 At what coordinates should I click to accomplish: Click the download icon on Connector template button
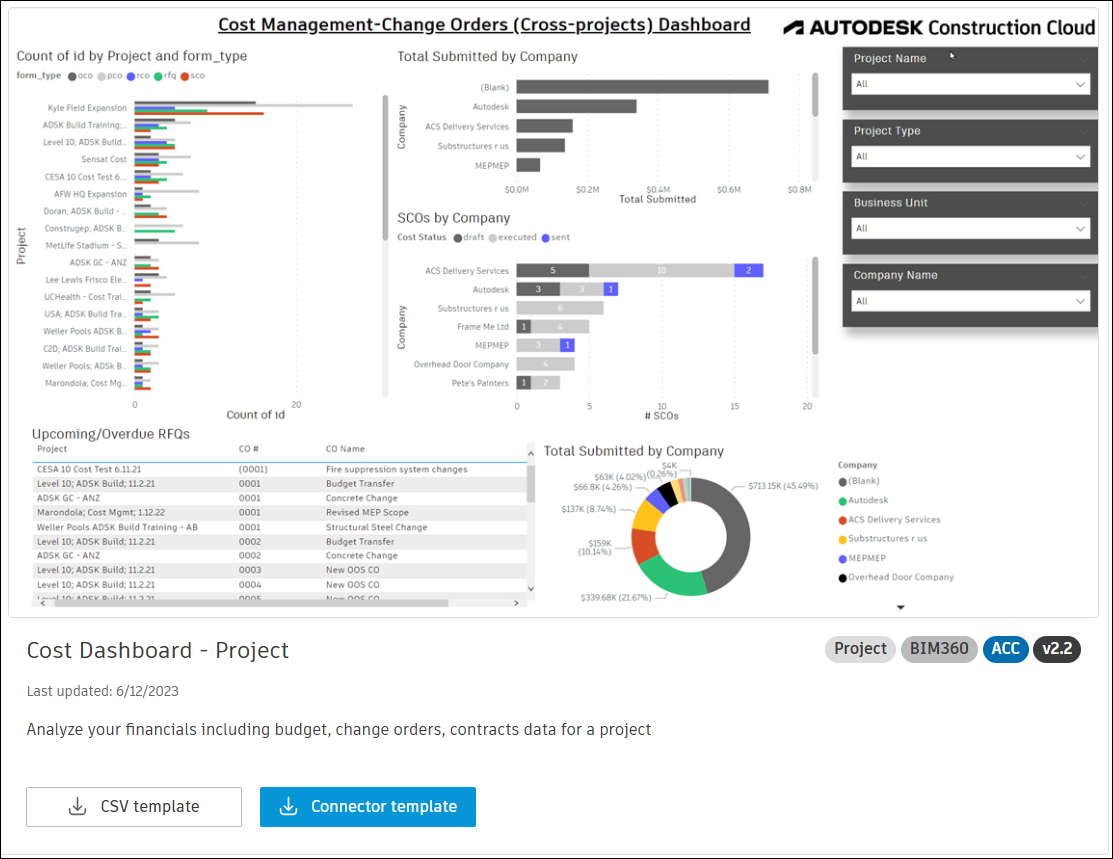coord(288,806)
